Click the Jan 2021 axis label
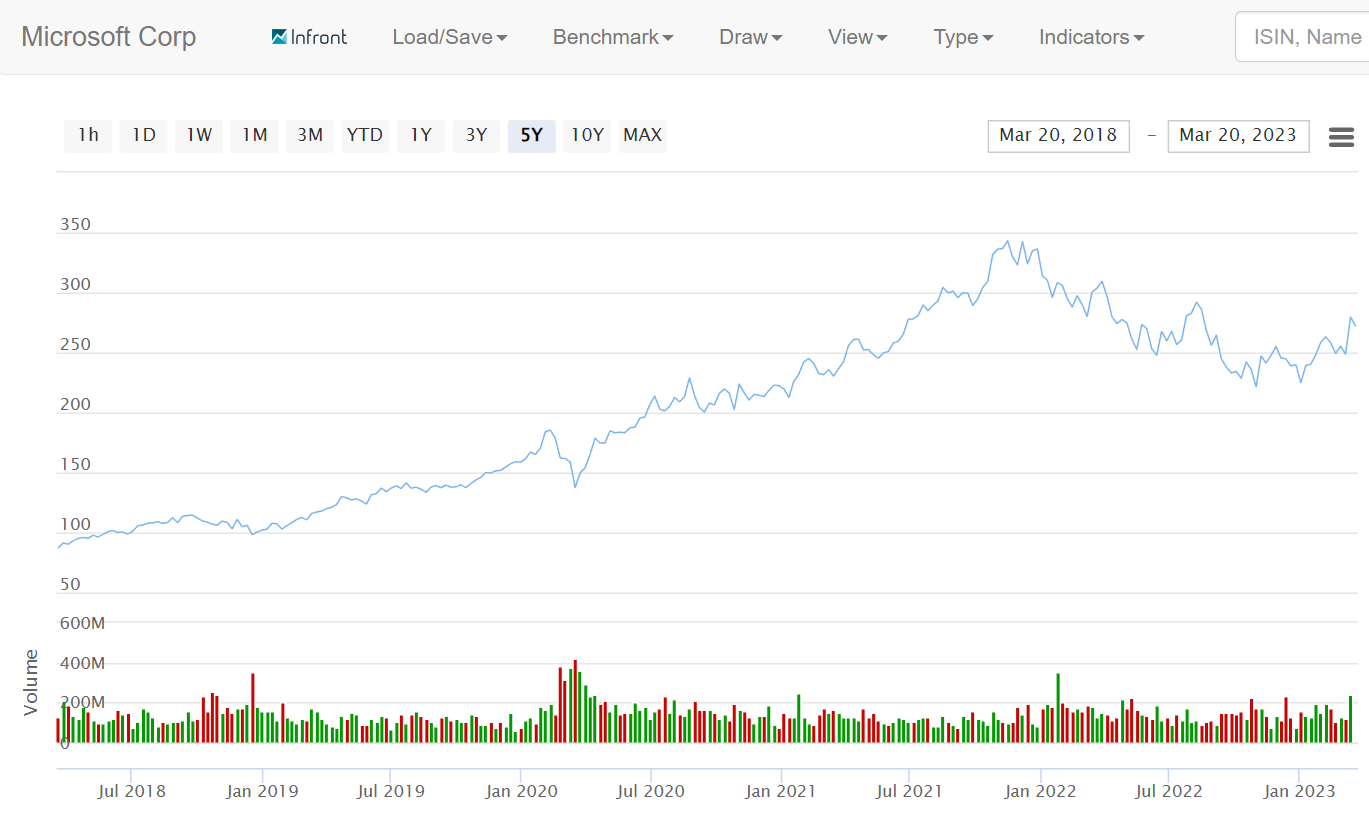The height and width of the screenshot is (815, 1369). click(x=781, y=791)
